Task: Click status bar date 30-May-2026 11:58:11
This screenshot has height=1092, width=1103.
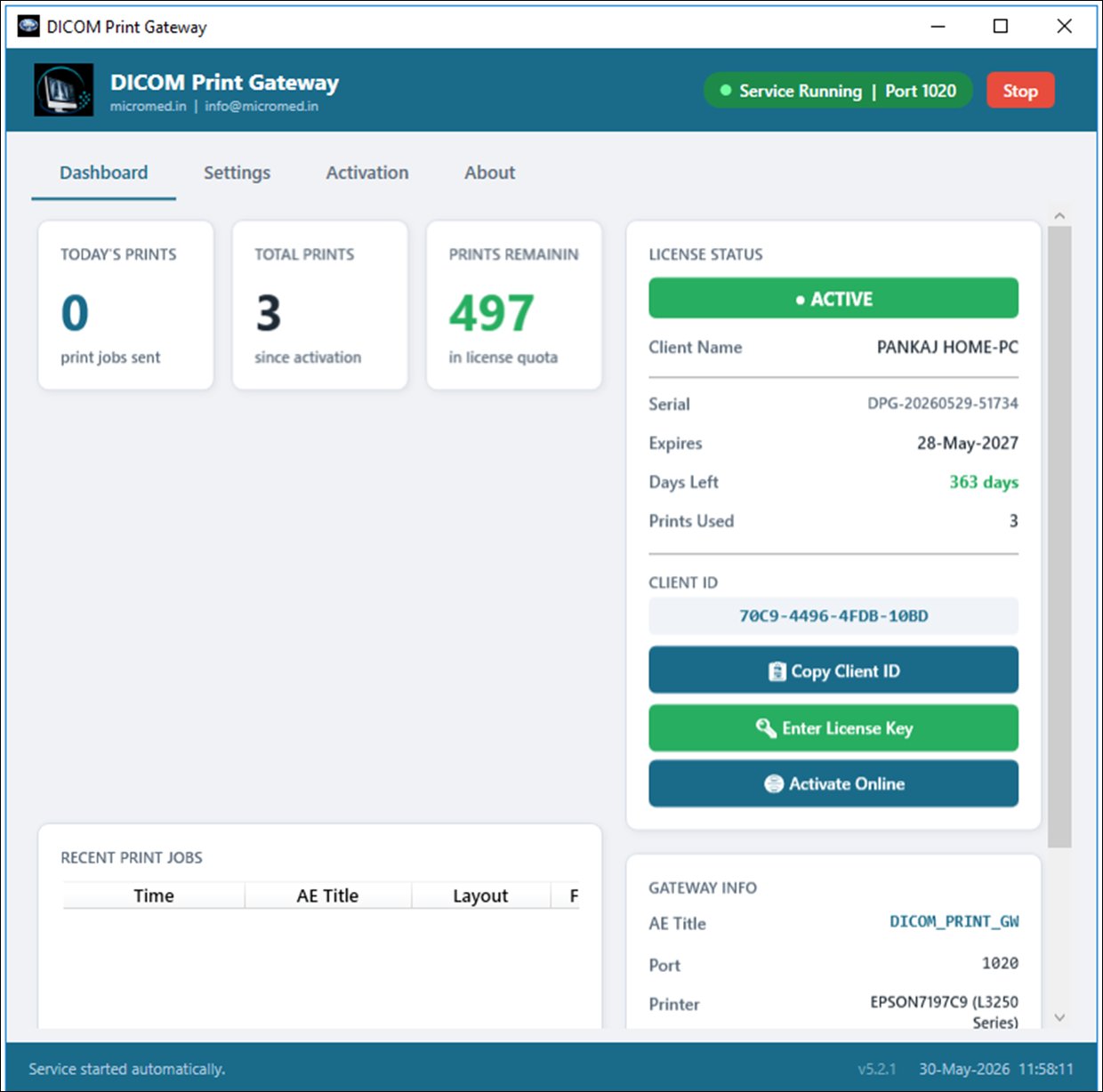Action: (996, 1069)
